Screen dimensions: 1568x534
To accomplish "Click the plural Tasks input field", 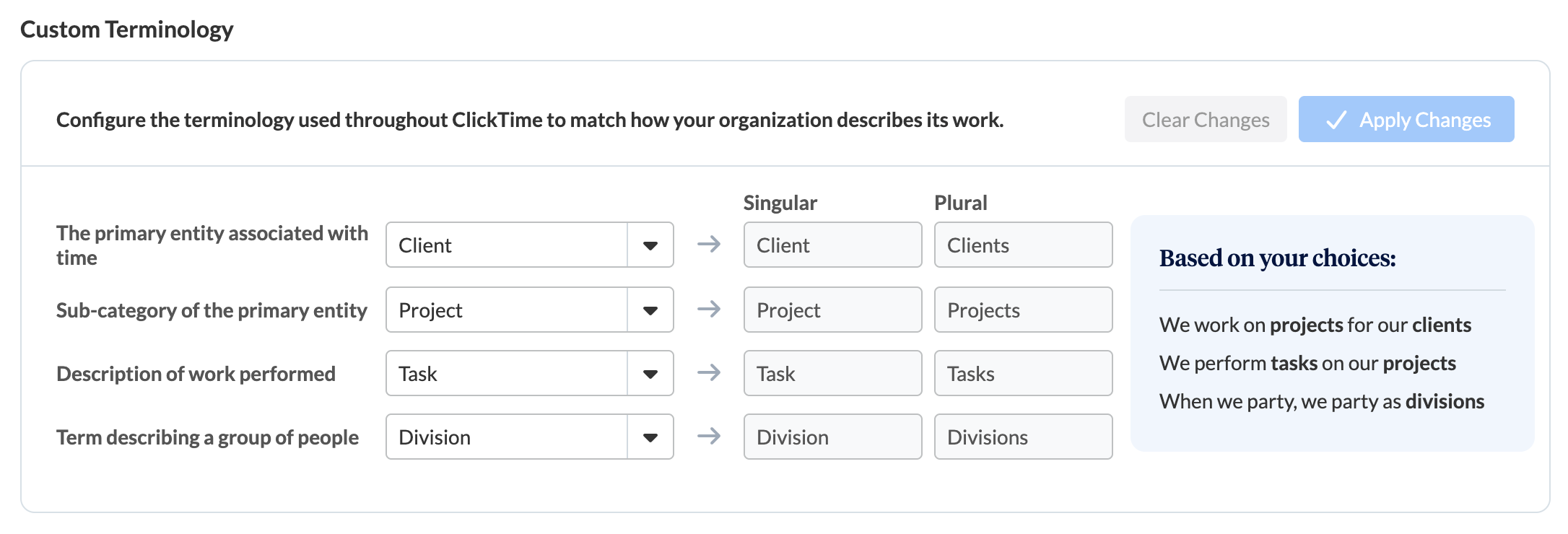I will point(1023,373).
